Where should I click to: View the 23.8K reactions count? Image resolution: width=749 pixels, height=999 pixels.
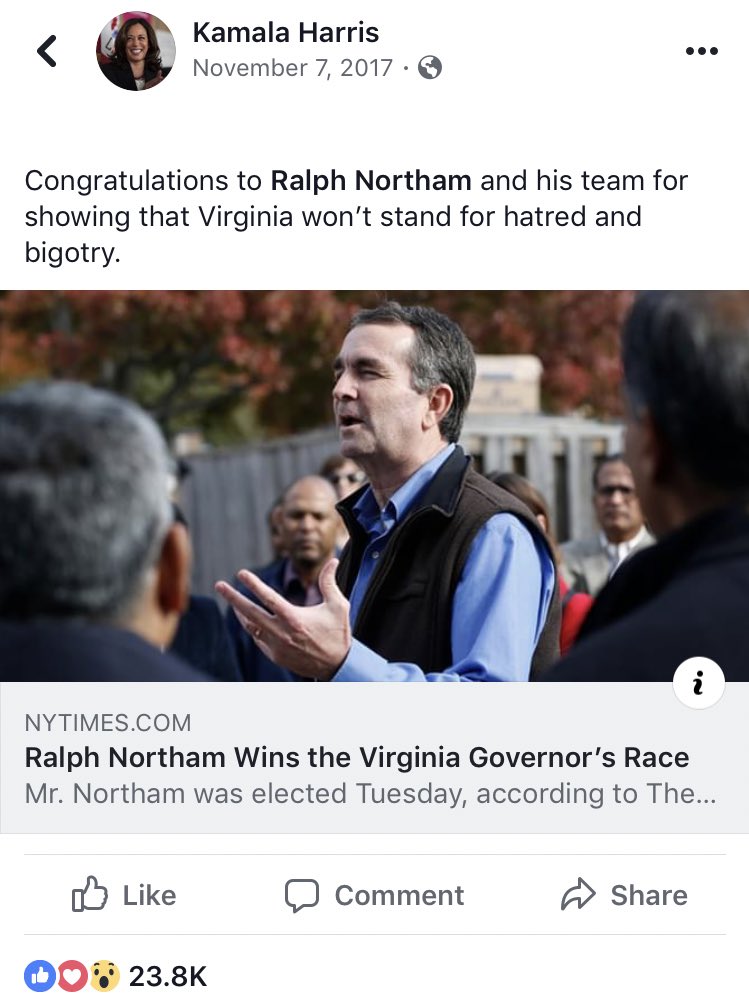coord(168,976)
